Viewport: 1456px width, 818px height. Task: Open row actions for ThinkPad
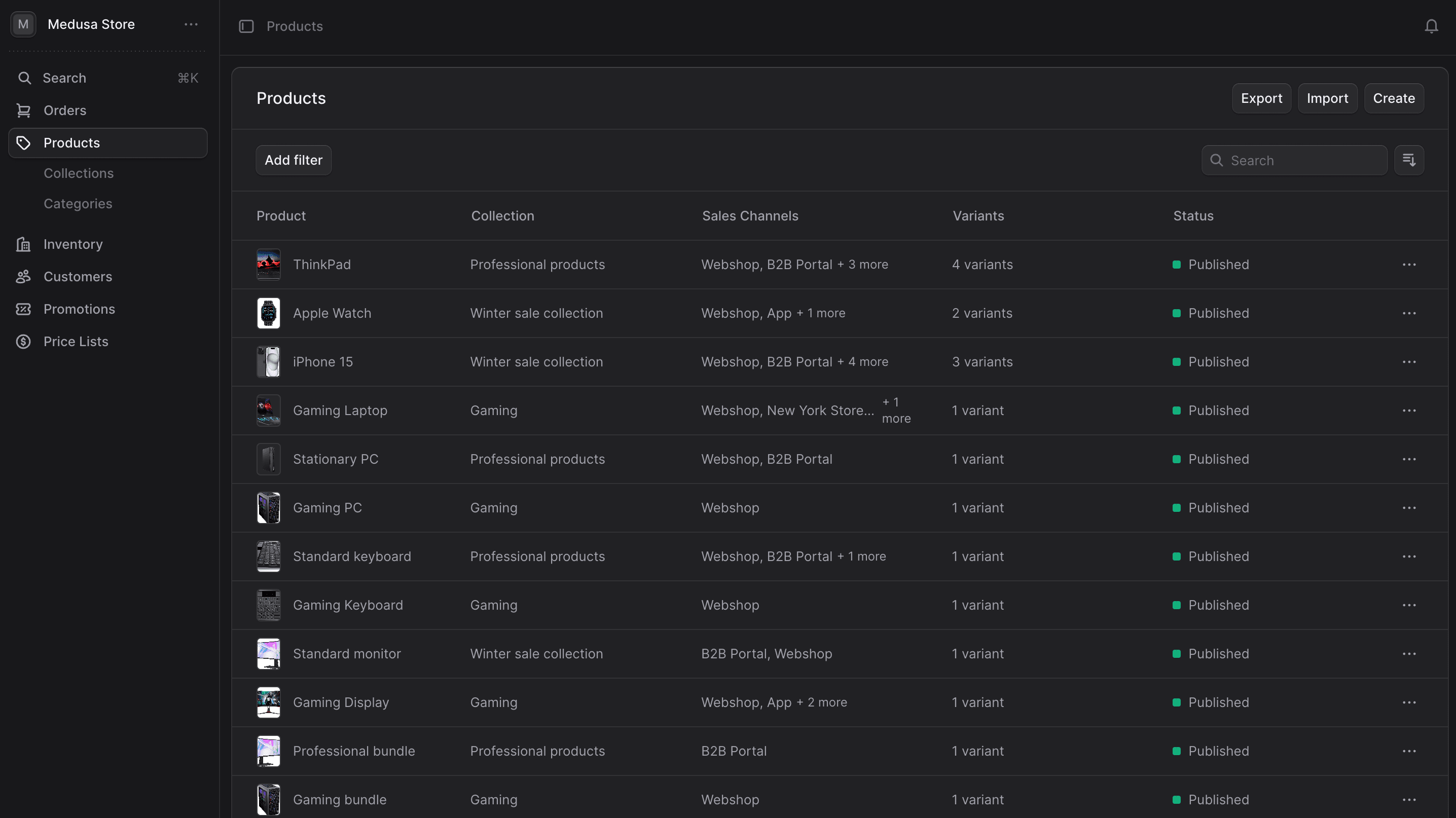pyautogui.click(x=1409, y=265)
